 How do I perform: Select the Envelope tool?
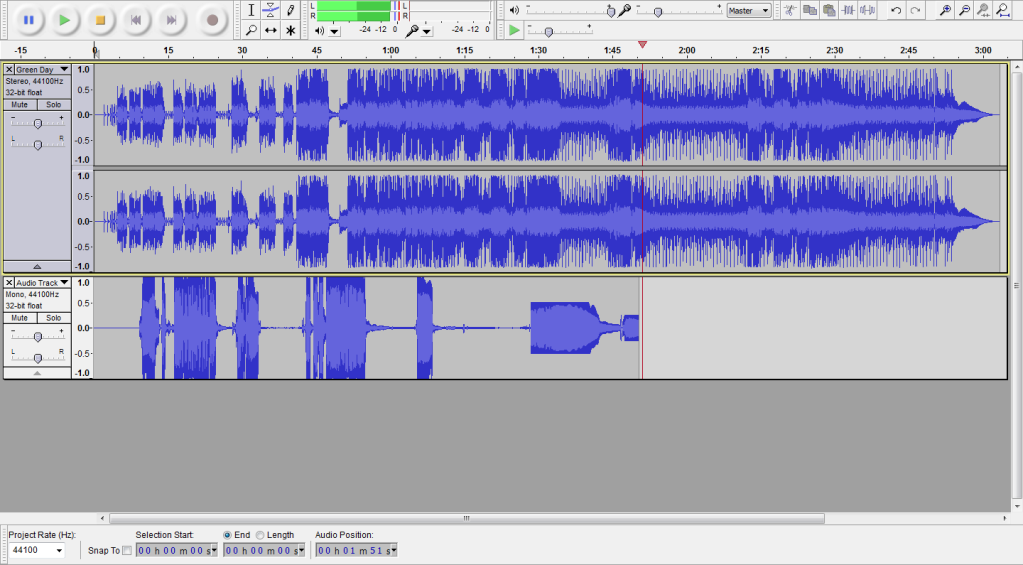point(270,10)
